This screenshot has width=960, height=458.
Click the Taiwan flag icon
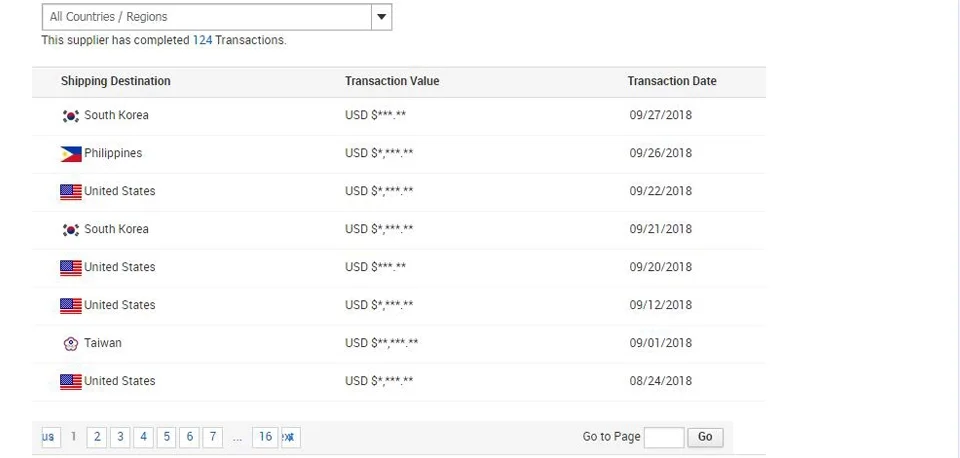(x=70, y=344)
